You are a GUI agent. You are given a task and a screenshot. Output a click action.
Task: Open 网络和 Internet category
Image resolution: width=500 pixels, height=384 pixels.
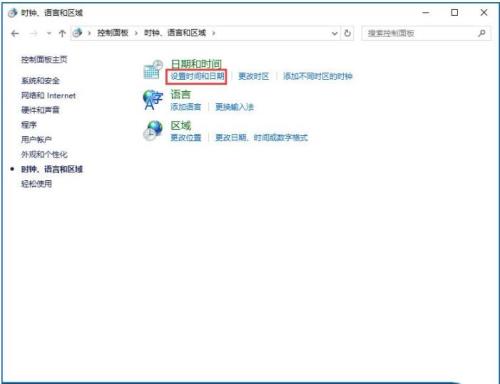[48, 96]
